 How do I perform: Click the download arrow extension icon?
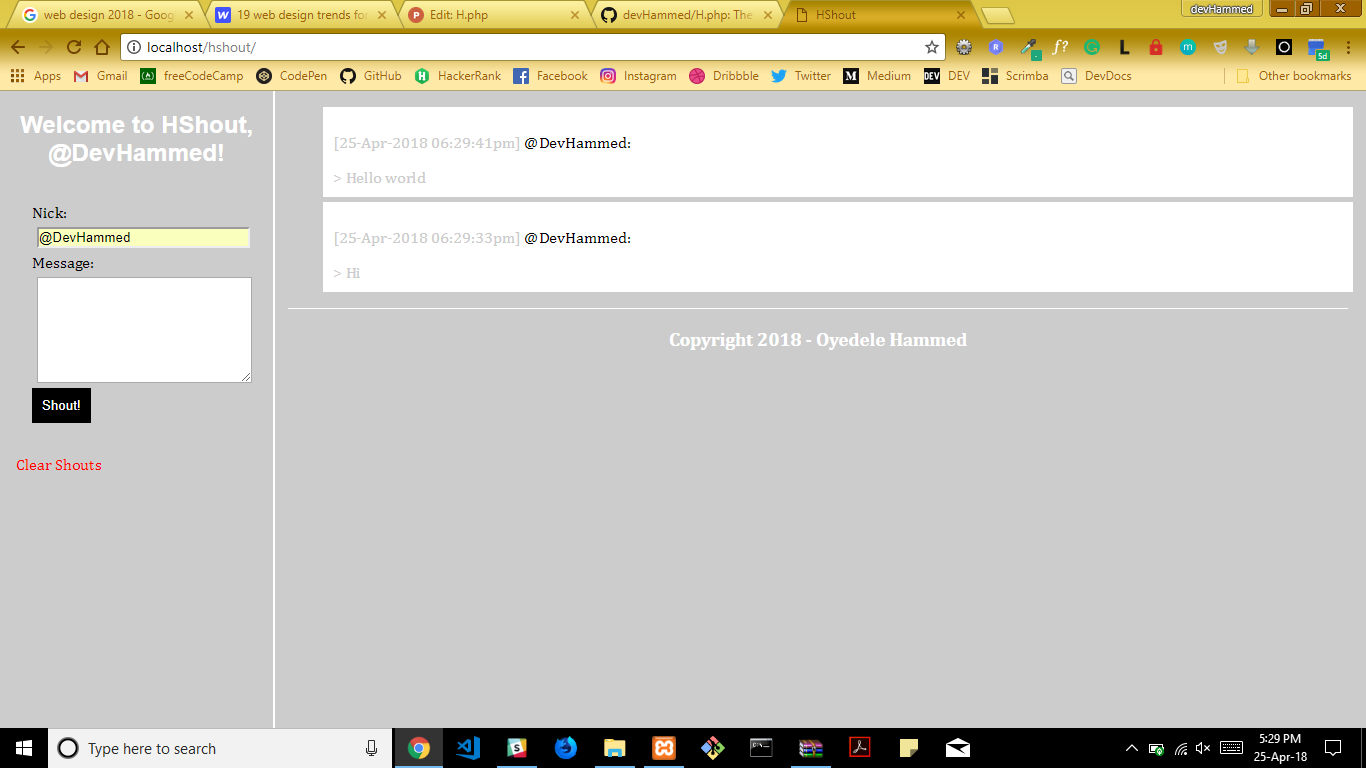[1252, 47]
